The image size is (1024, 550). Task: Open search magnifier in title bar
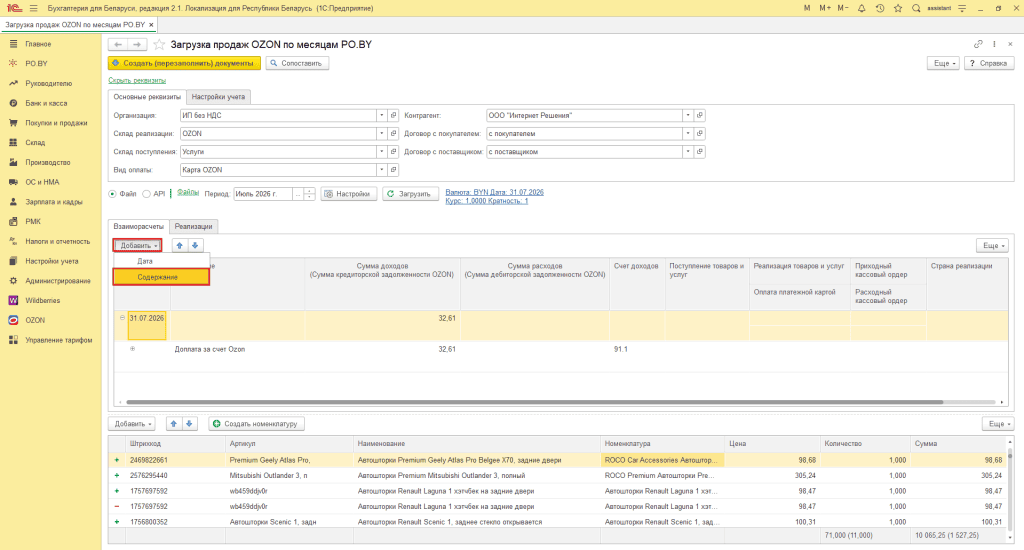tap(916, 8)
